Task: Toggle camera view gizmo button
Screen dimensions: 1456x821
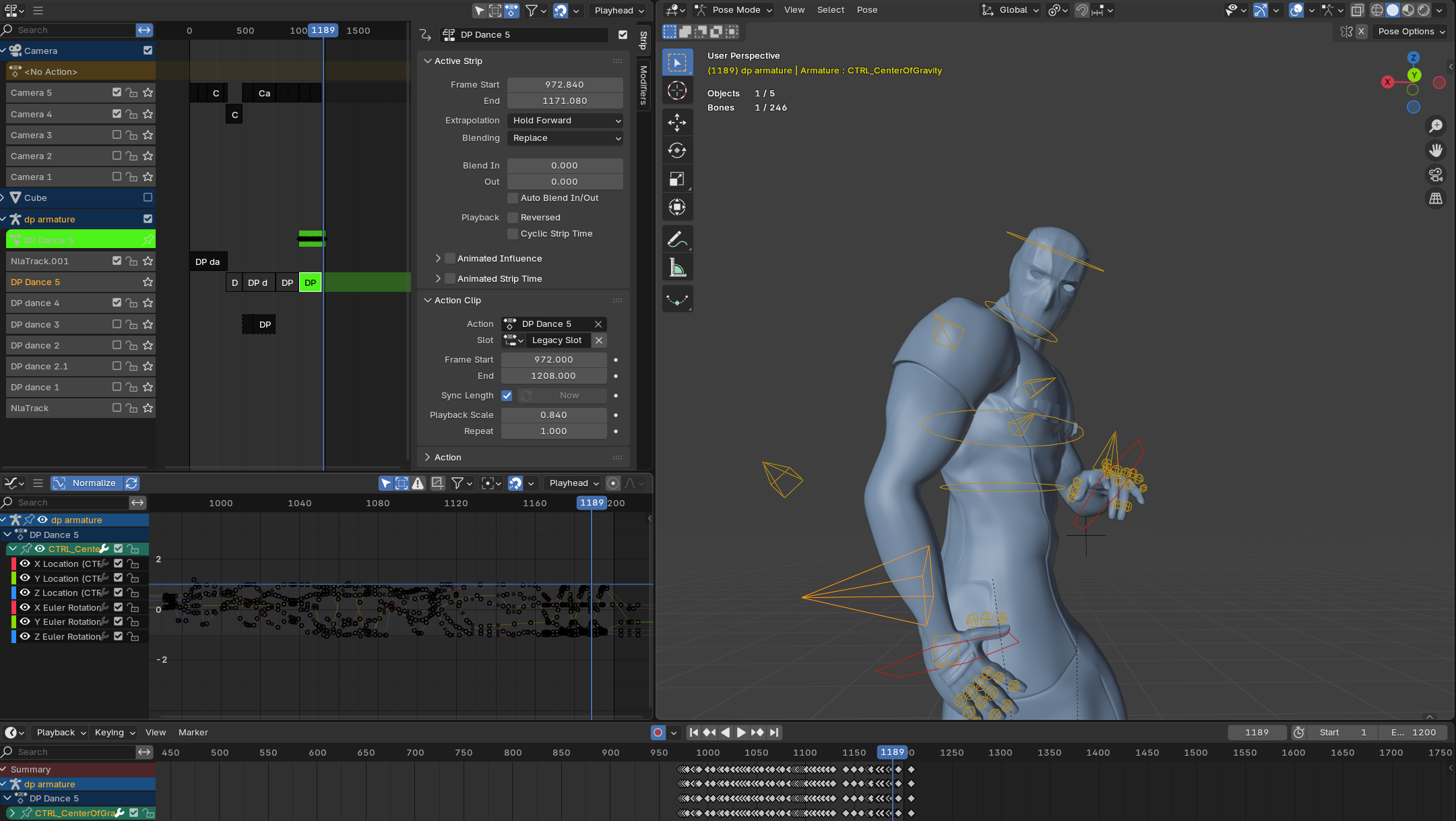Action: pos(1435,175)
